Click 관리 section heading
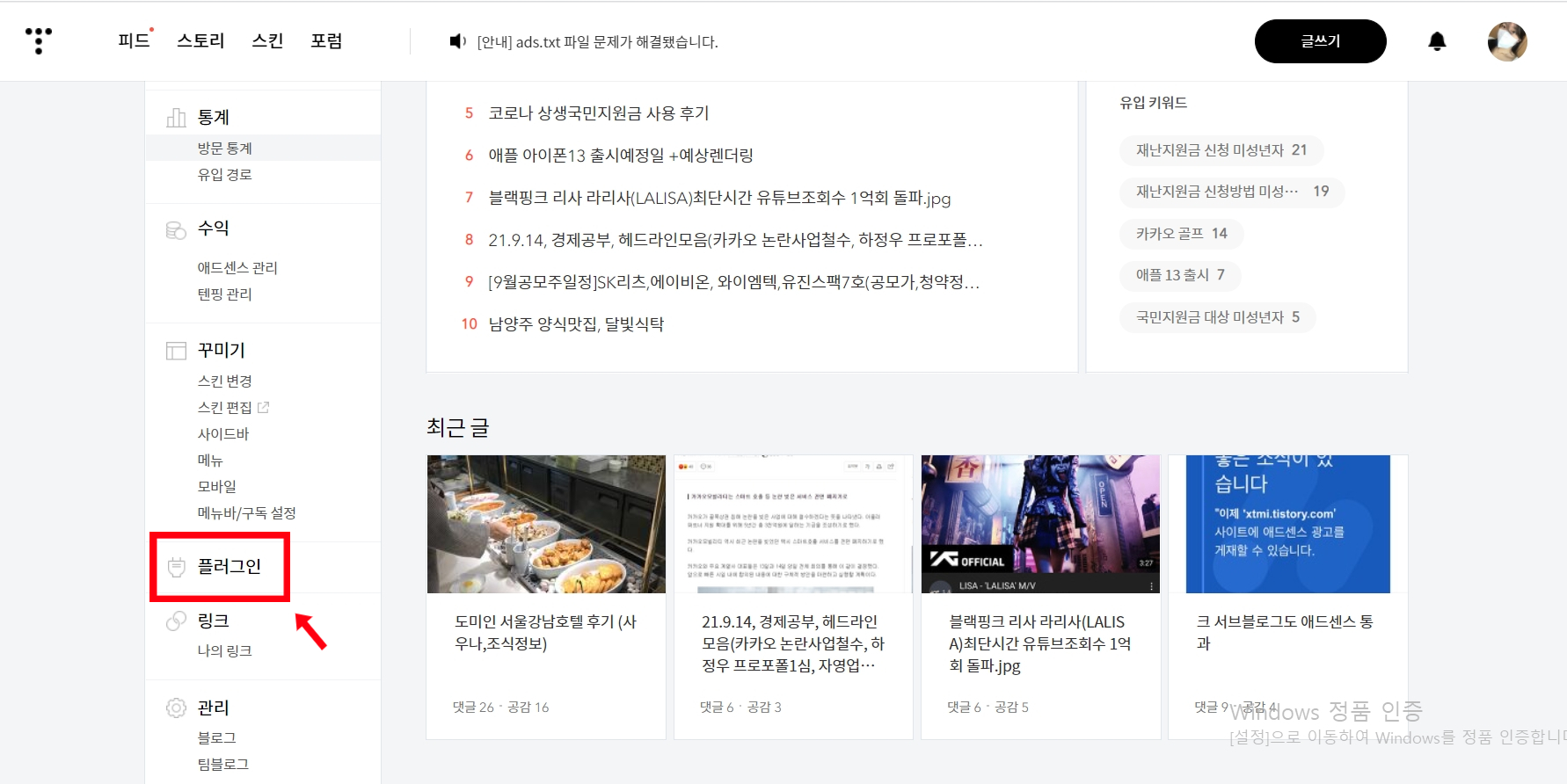Screen dimensions: 1567x784 tap(213, 708)
